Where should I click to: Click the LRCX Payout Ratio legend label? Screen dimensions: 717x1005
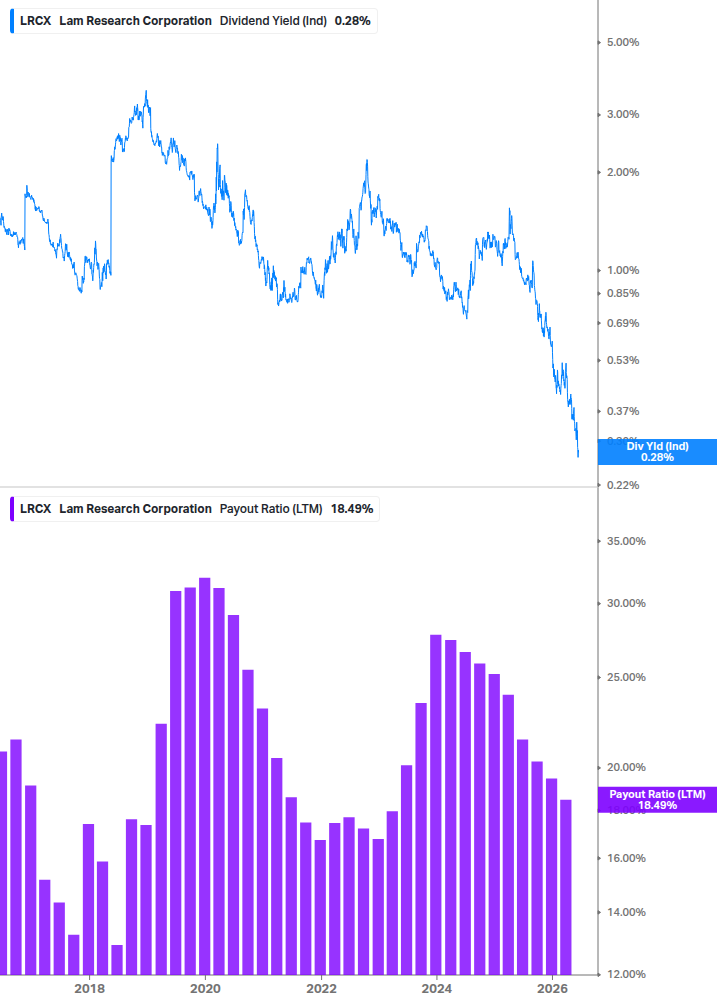196,509
